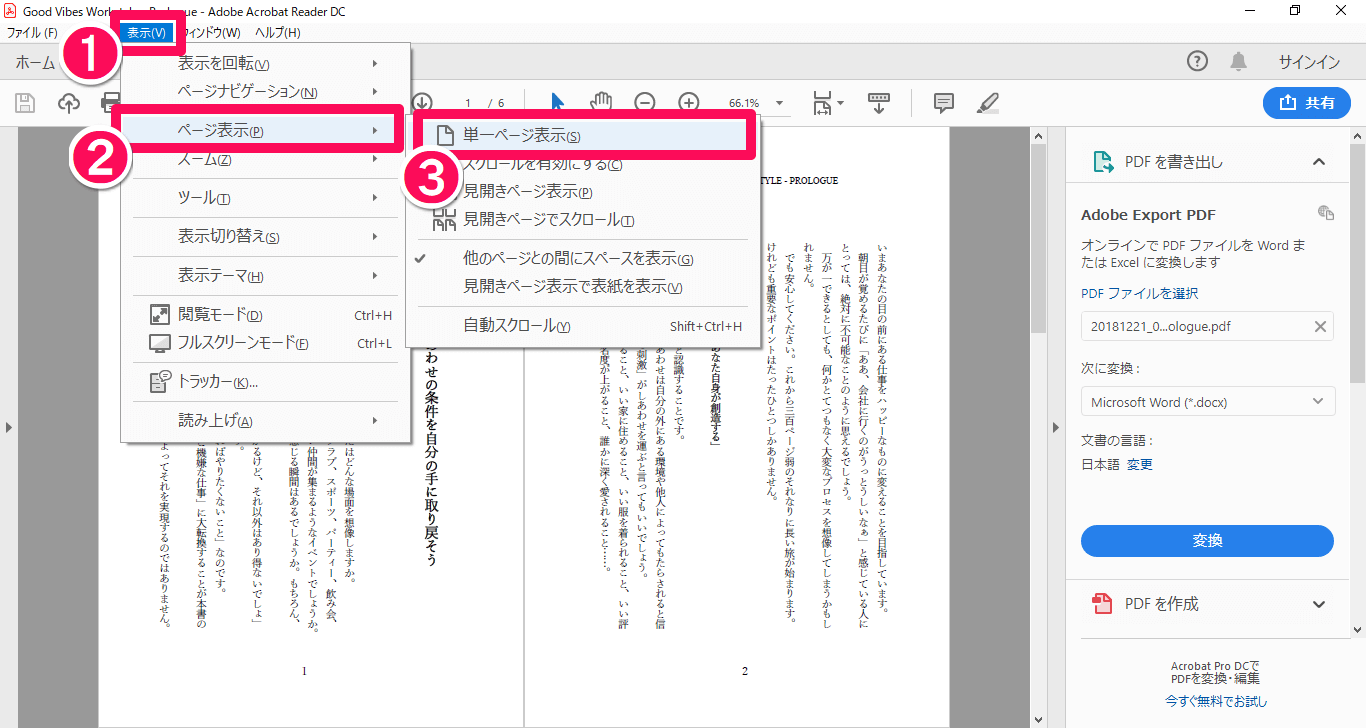Viewport: 1366px width, 728px height.
Task: Remove selected file with X icon
Action: pos(1320,326)
